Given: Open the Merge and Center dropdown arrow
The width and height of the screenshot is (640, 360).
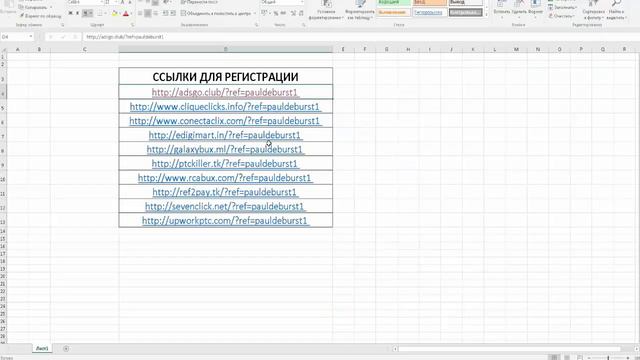Looking at the screenshot, I should click(x=255, y=13).
